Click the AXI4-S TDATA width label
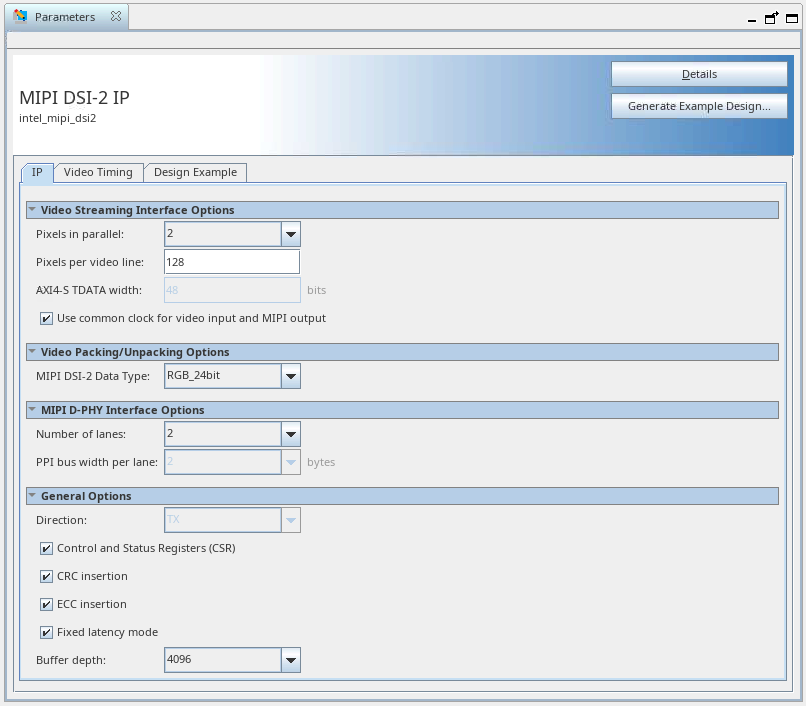The image size is (806, 706). (88, 290)
